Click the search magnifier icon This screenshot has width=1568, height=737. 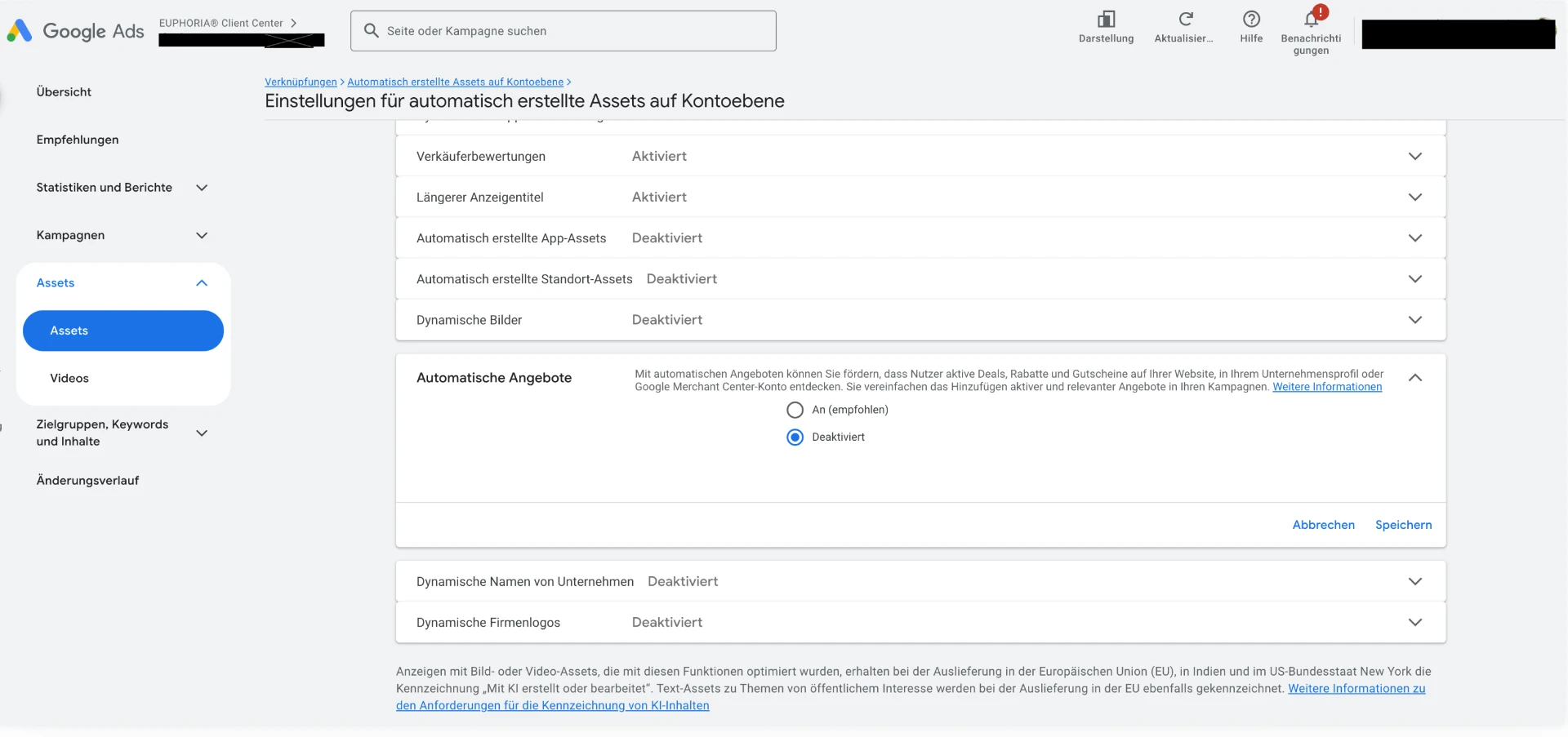pyautogui.click(x=371, y=30)
